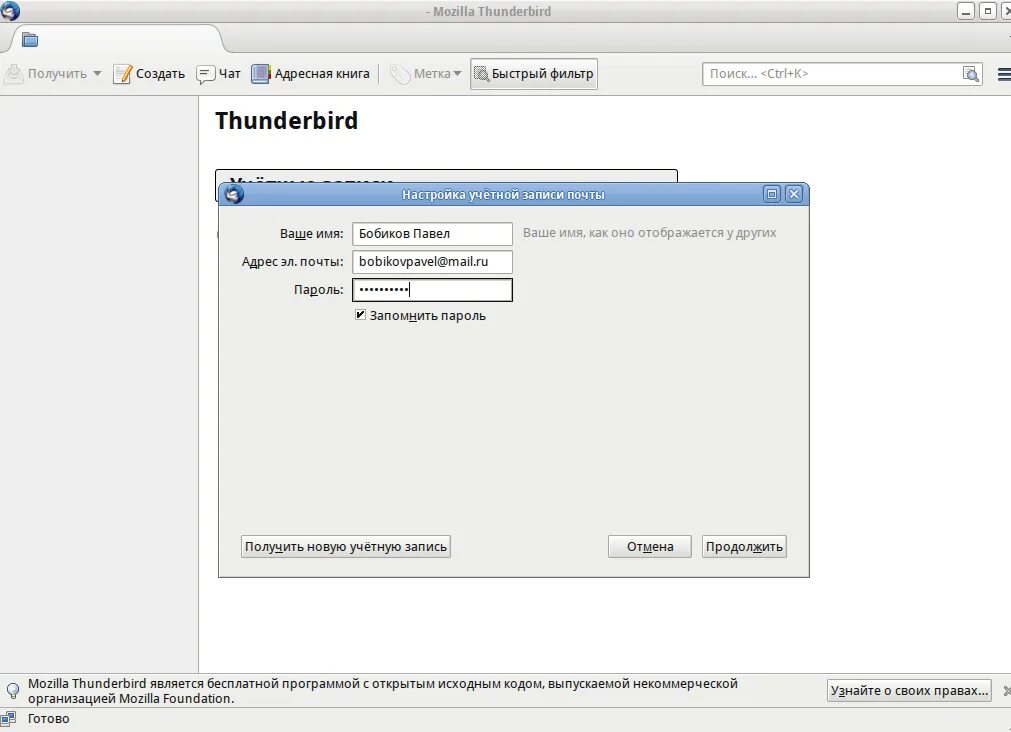Click the Thunderbird logo in main title bar

tap(10, 10)
